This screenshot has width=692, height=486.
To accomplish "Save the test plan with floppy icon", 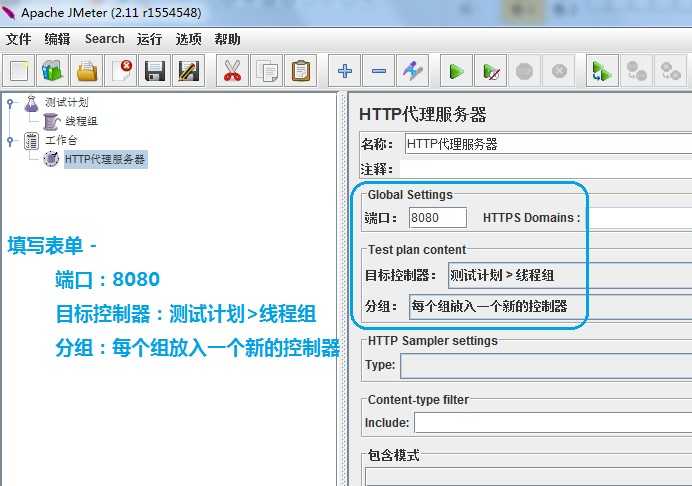I will point(155,71).
